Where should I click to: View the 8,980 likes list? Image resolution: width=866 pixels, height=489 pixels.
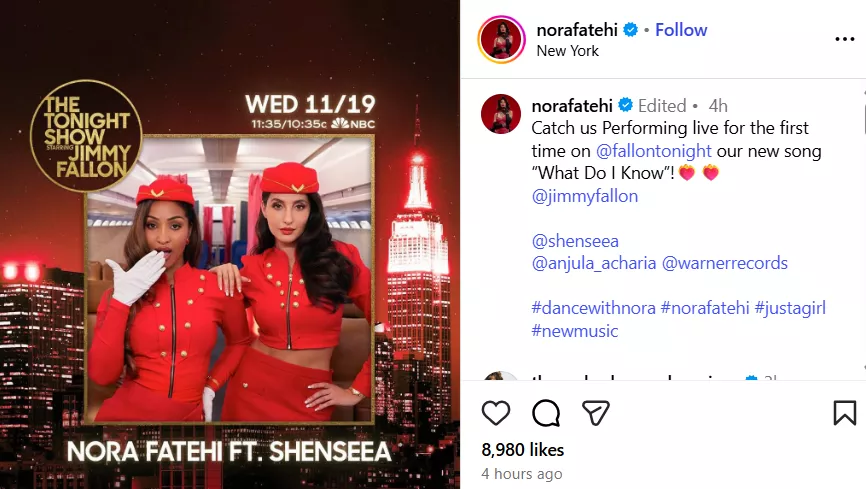coord(522,450)
